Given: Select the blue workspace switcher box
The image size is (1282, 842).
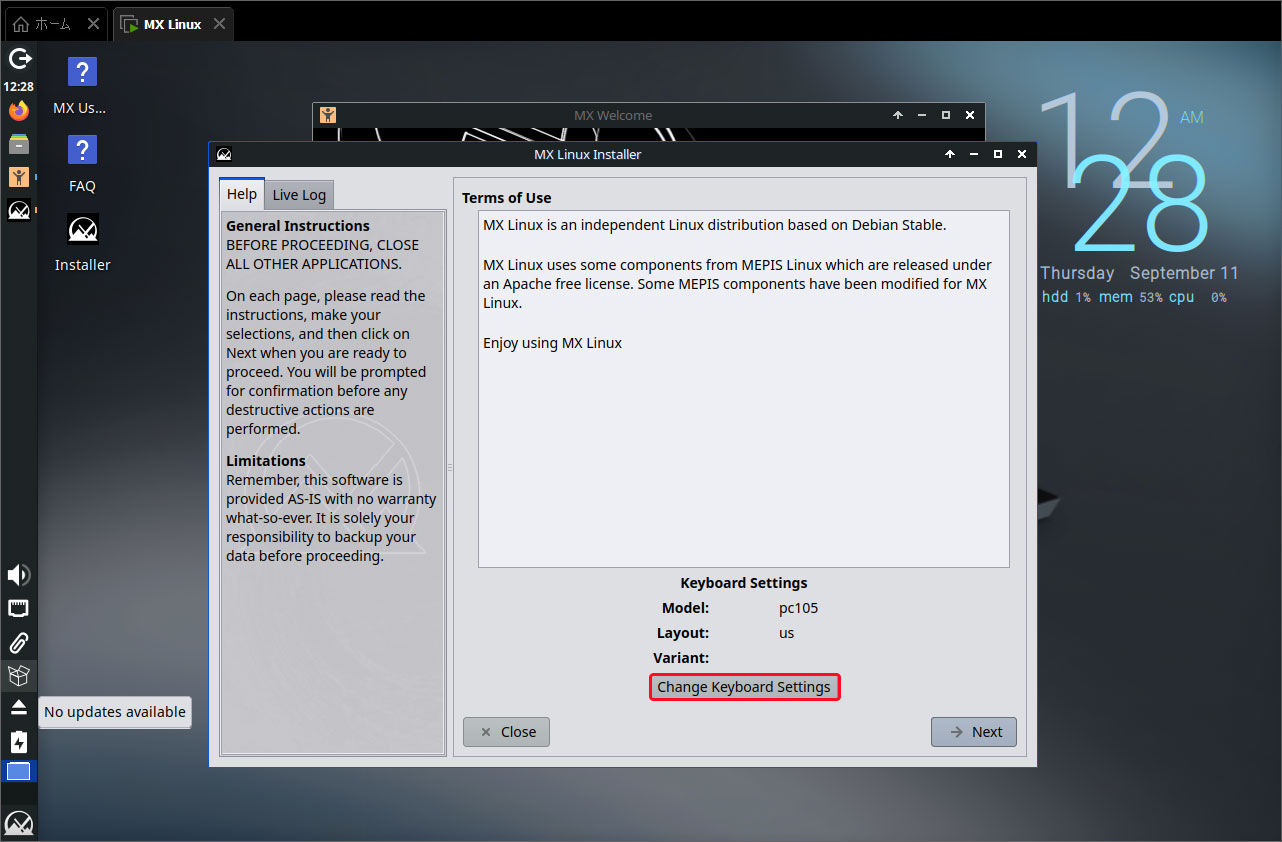Looking at the screenshot, I should tap(19, 771).
